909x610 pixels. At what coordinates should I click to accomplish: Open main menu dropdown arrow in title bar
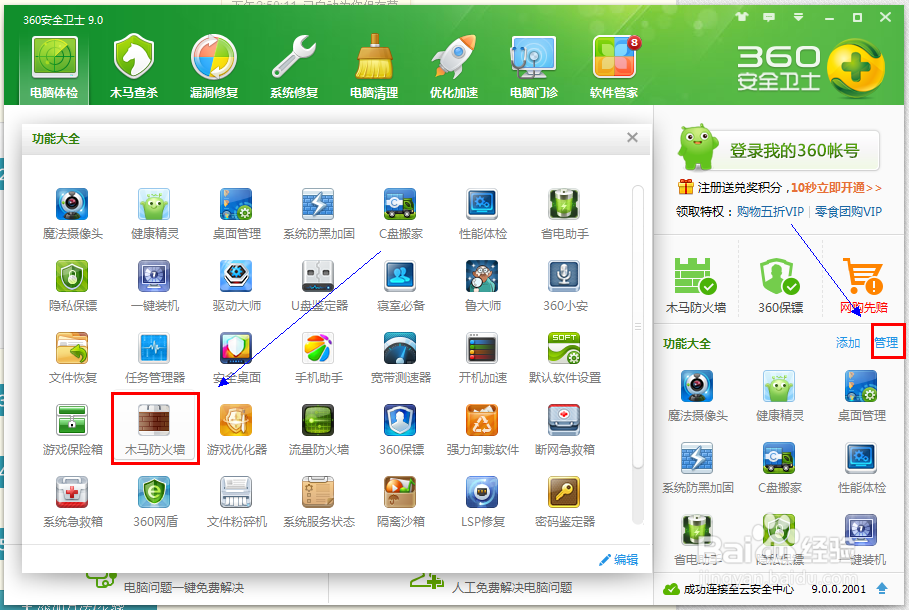798,17
